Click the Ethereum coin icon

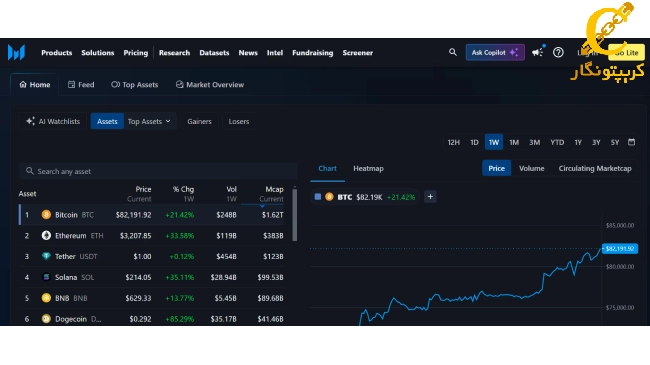(46, 235)
